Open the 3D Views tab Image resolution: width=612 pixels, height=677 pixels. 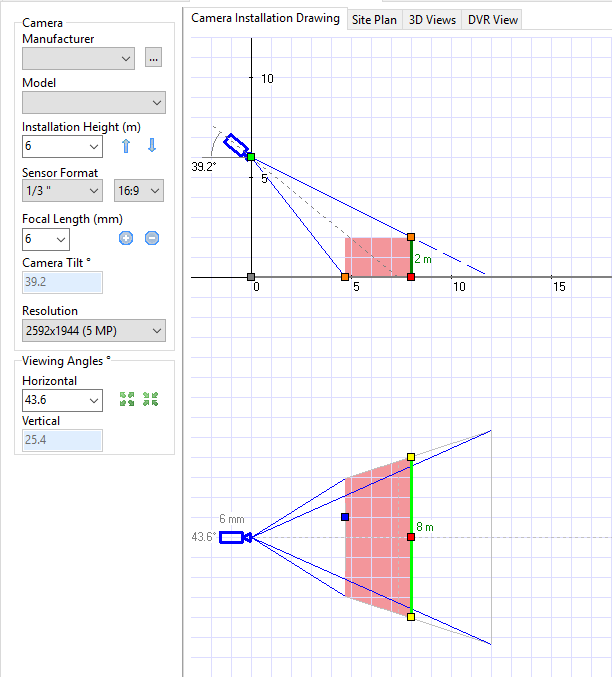tap(432, 19)
